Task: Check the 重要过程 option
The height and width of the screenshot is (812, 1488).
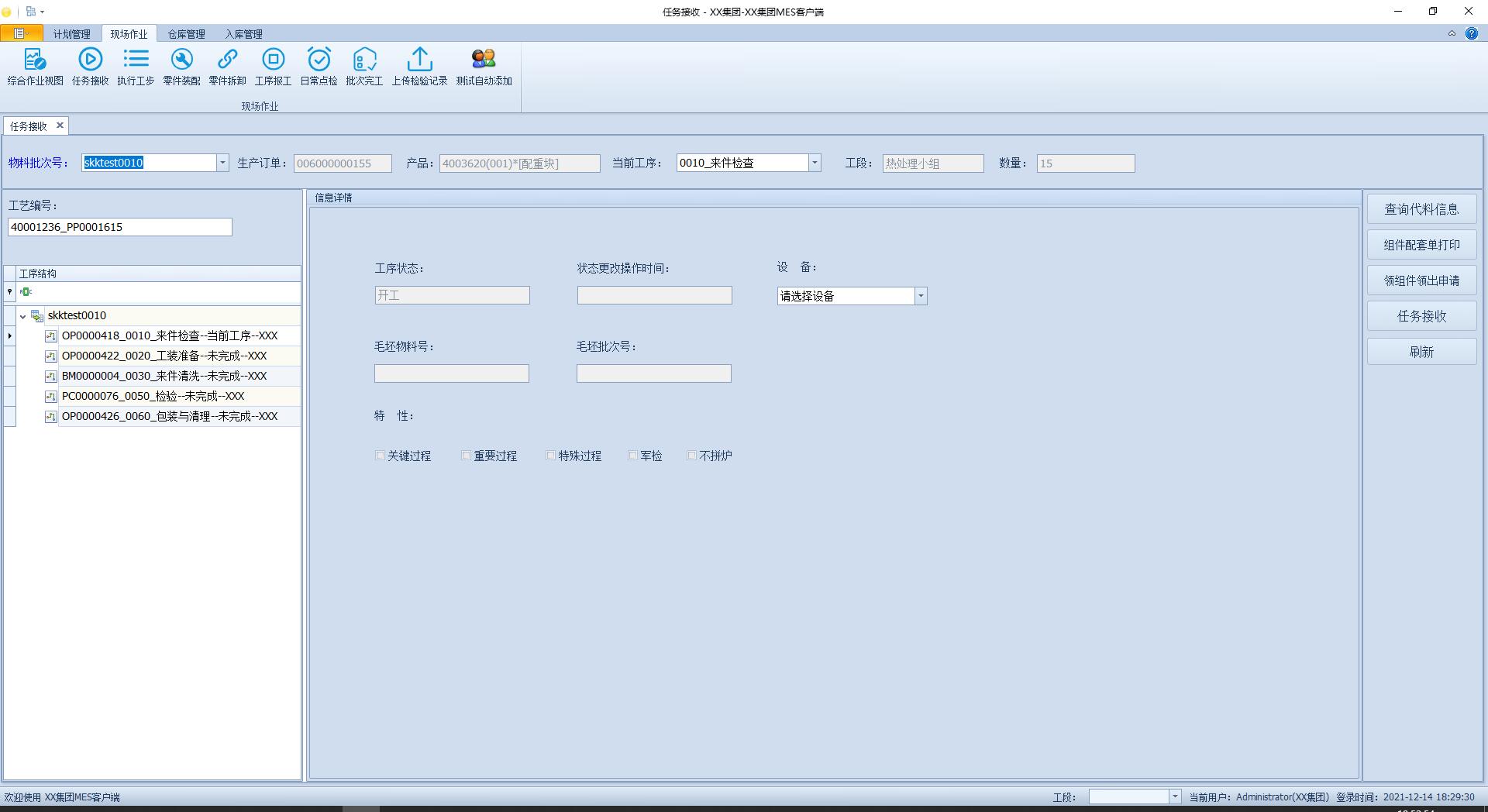Action: [x=465, y=456]
